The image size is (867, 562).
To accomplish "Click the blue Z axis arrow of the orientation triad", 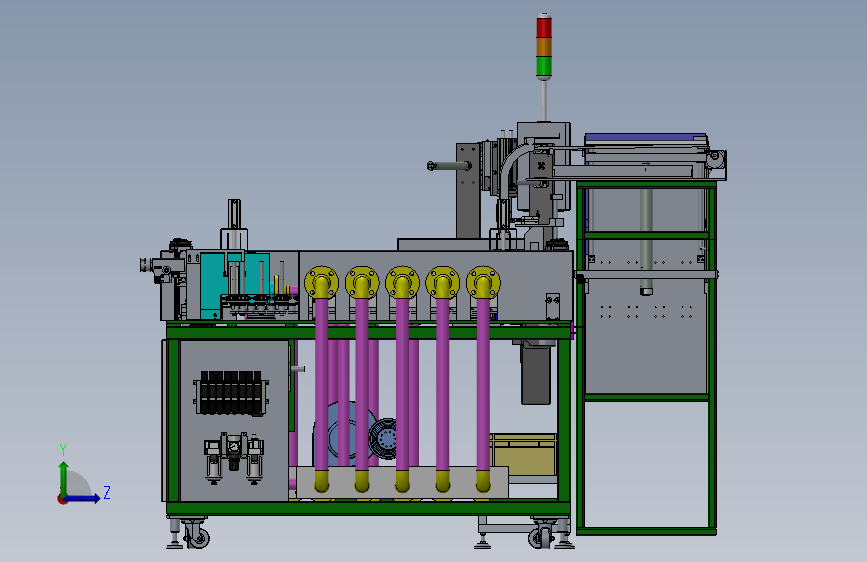I will [x=83, y=498].
